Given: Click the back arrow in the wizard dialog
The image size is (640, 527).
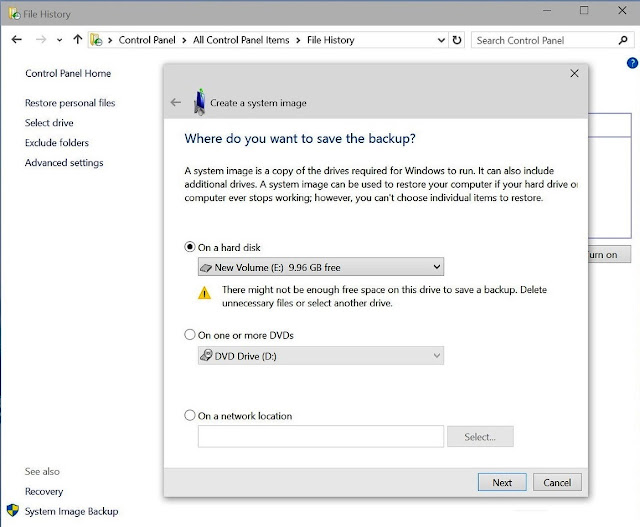Looking at the screenshot, I should [x=176, y=102].
